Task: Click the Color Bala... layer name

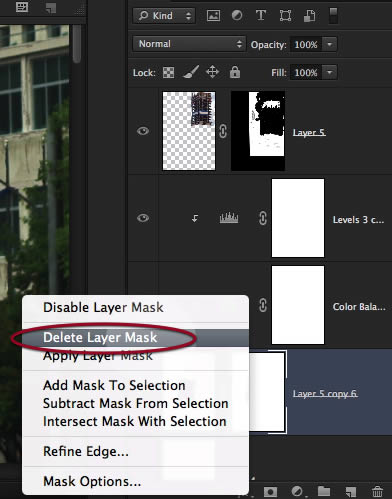Action: tap(359, 307)
